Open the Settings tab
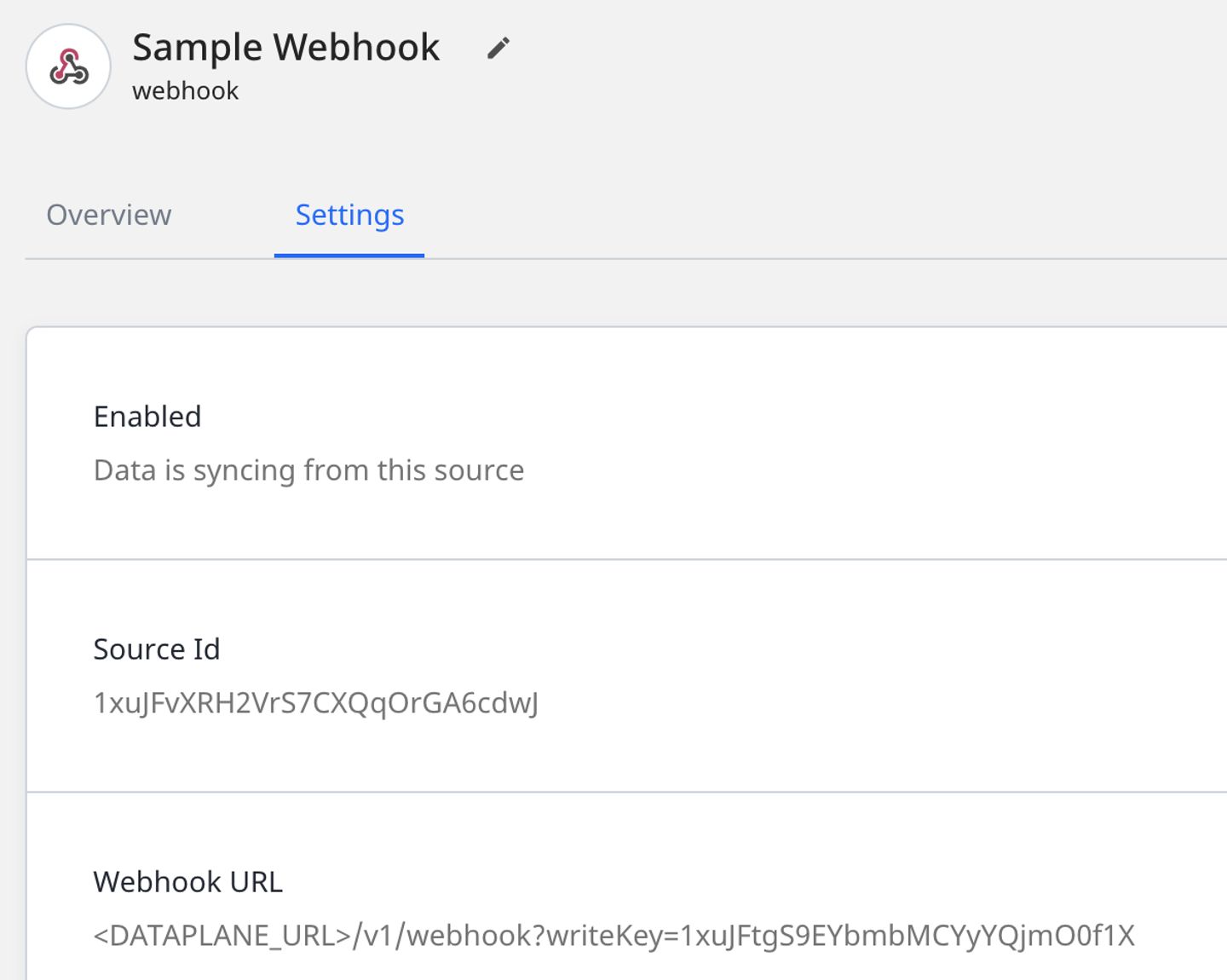Image resolution: width=1227 pixels, height=980 pixels. pyautogui.click(x=349, y=216)
